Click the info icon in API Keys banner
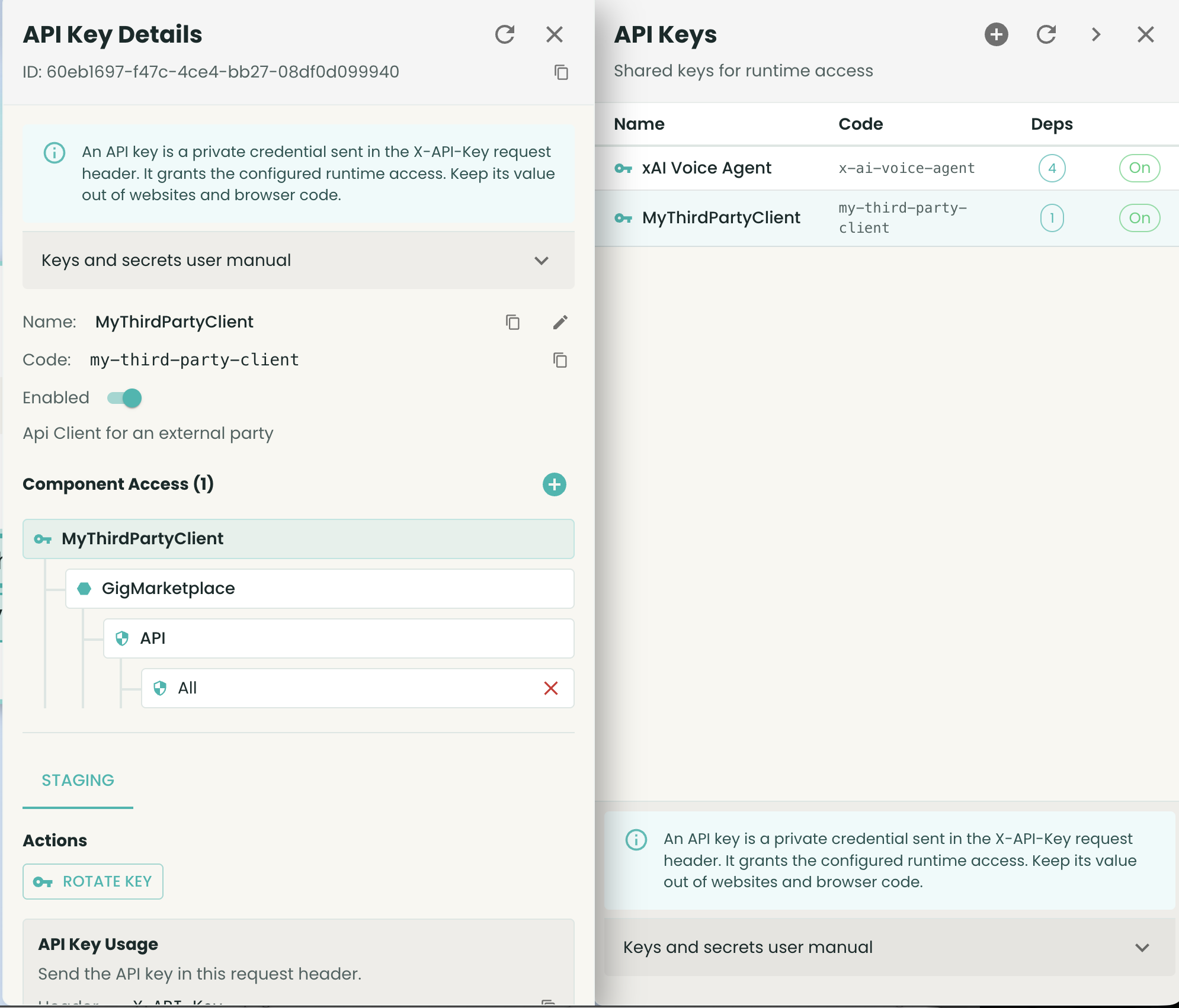This screenshot has width=1179, height=1008. click(636, 840)
